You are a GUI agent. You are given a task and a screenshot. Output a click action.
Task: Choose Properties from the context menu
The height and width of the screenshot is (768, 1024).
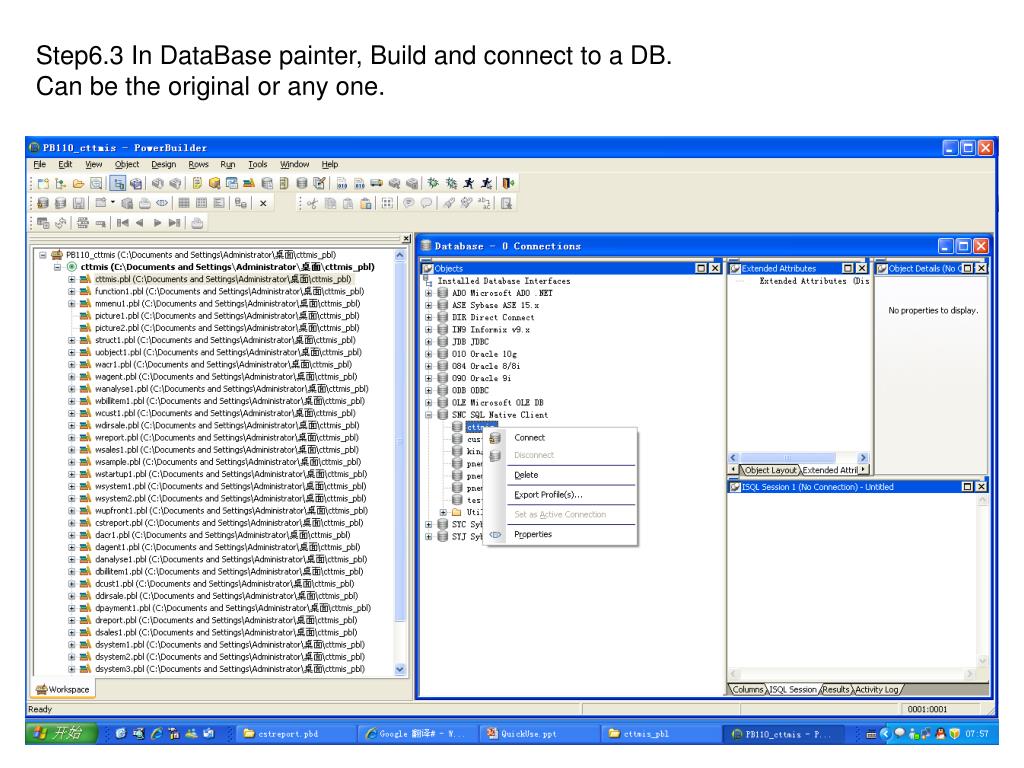(x=561, y=534)
